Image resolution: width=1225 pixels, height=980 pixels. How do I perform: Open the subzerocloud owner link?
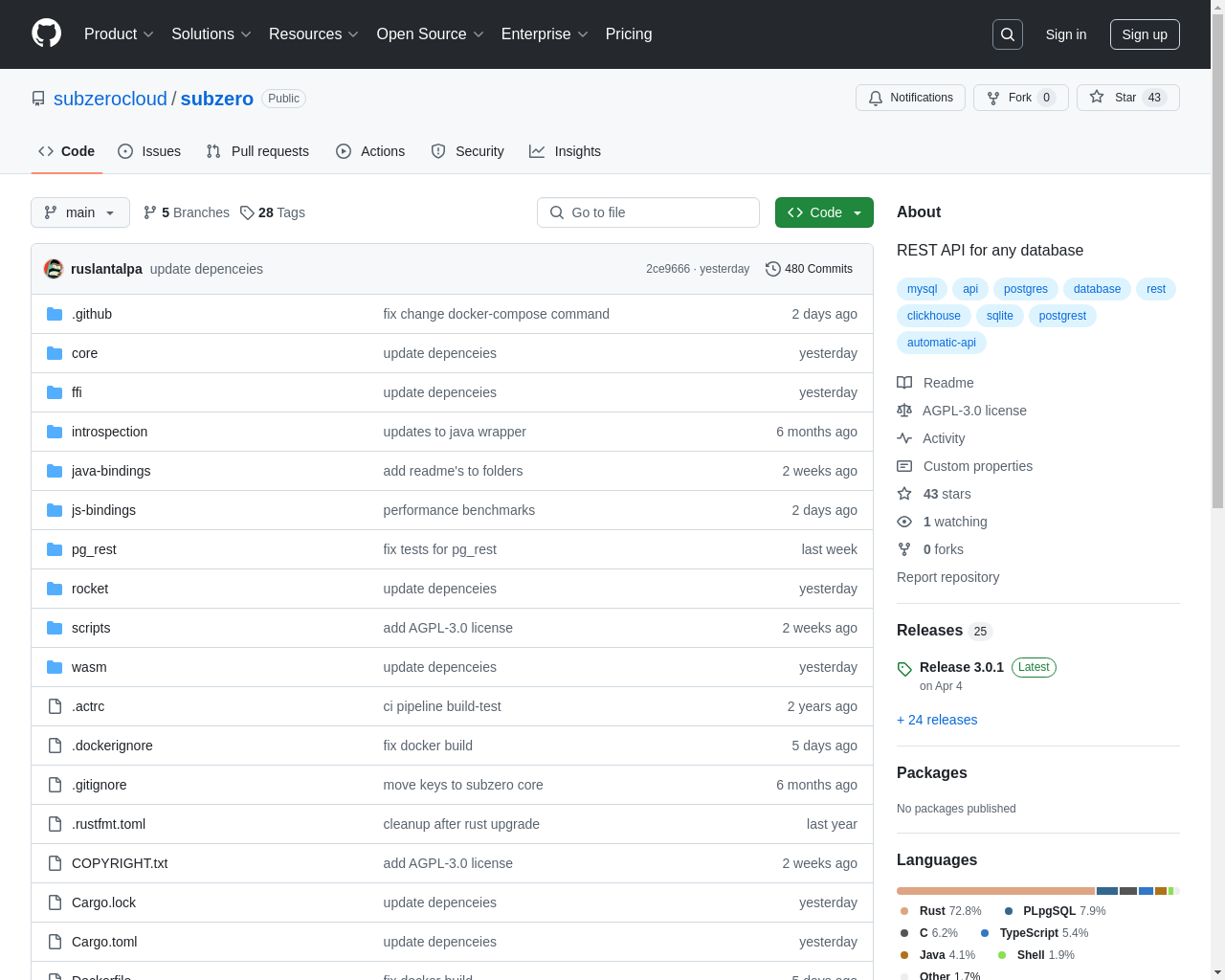[110, 99]
